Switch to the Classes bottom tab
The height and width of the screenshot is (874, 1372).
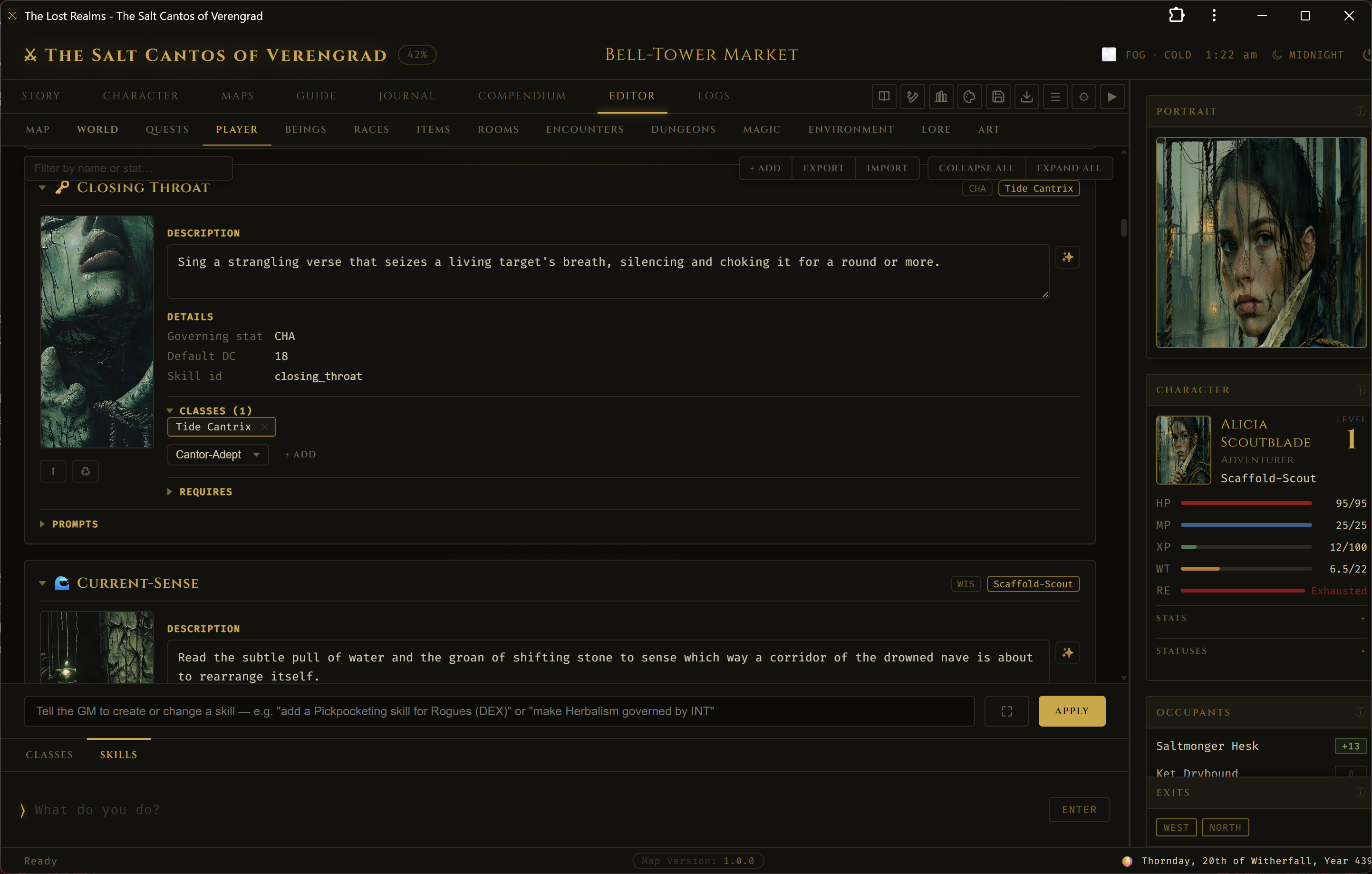[x=49, y=755]
